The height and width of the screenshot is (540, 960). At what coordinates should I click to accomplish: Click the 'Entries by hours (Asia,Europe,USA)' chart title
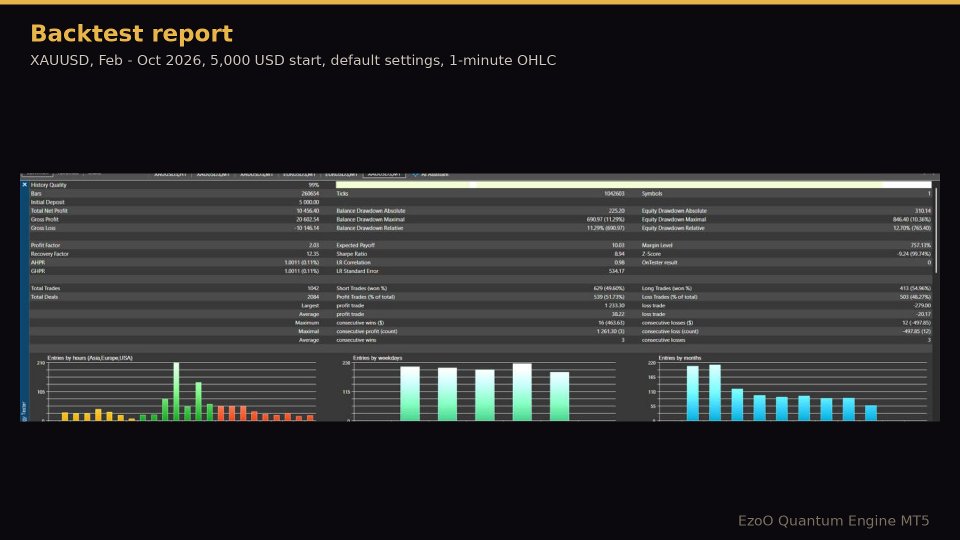coord(90,358)
